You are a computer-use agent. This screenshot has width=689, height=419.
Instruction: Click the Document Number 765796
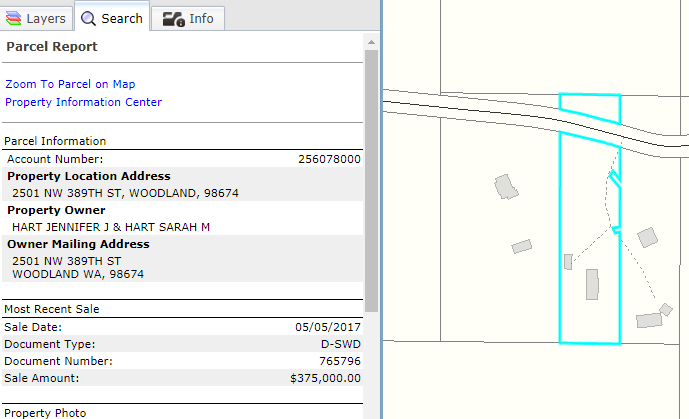[x=340, y=361]
